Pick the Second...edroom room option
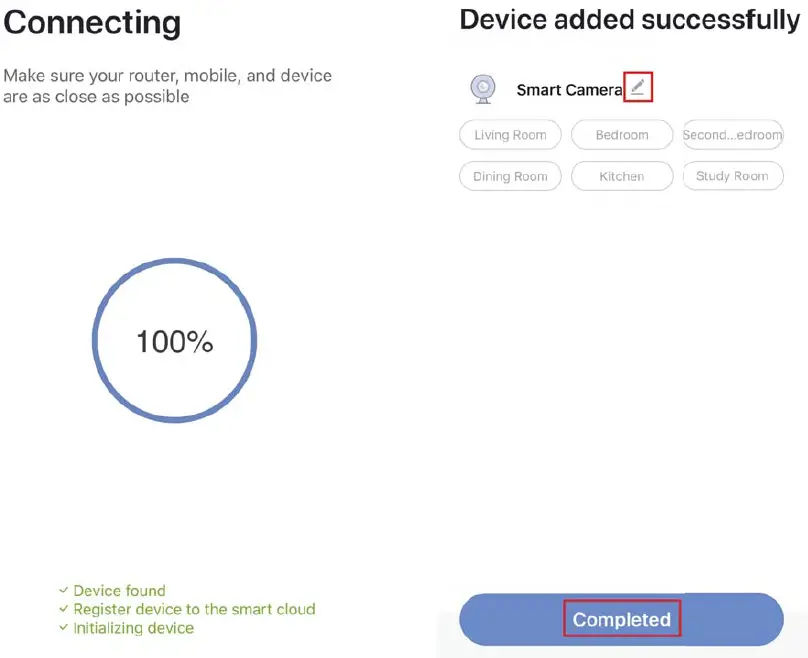This screenshot has width=808, height=658. point(732,135)
